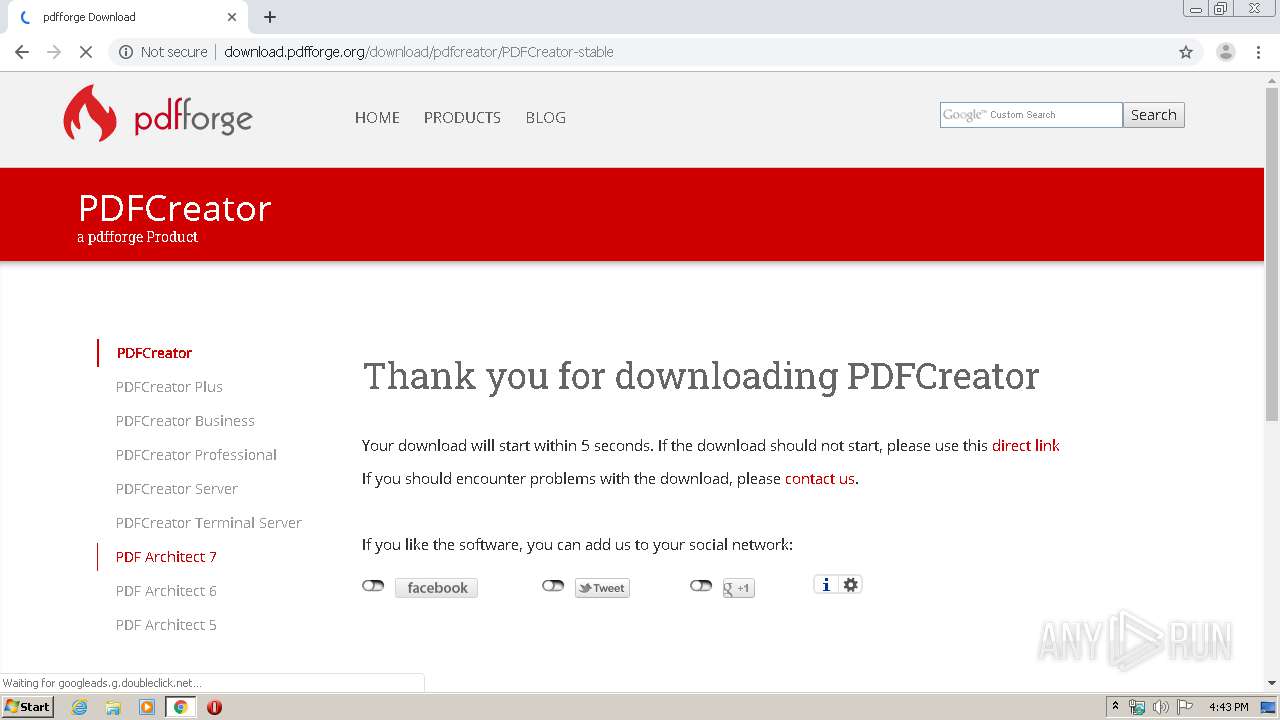The height and width of the screenshot is (720, 1280).
Task: Click the taskbar clock 4:43 PM
Action: coord(1228,707)
